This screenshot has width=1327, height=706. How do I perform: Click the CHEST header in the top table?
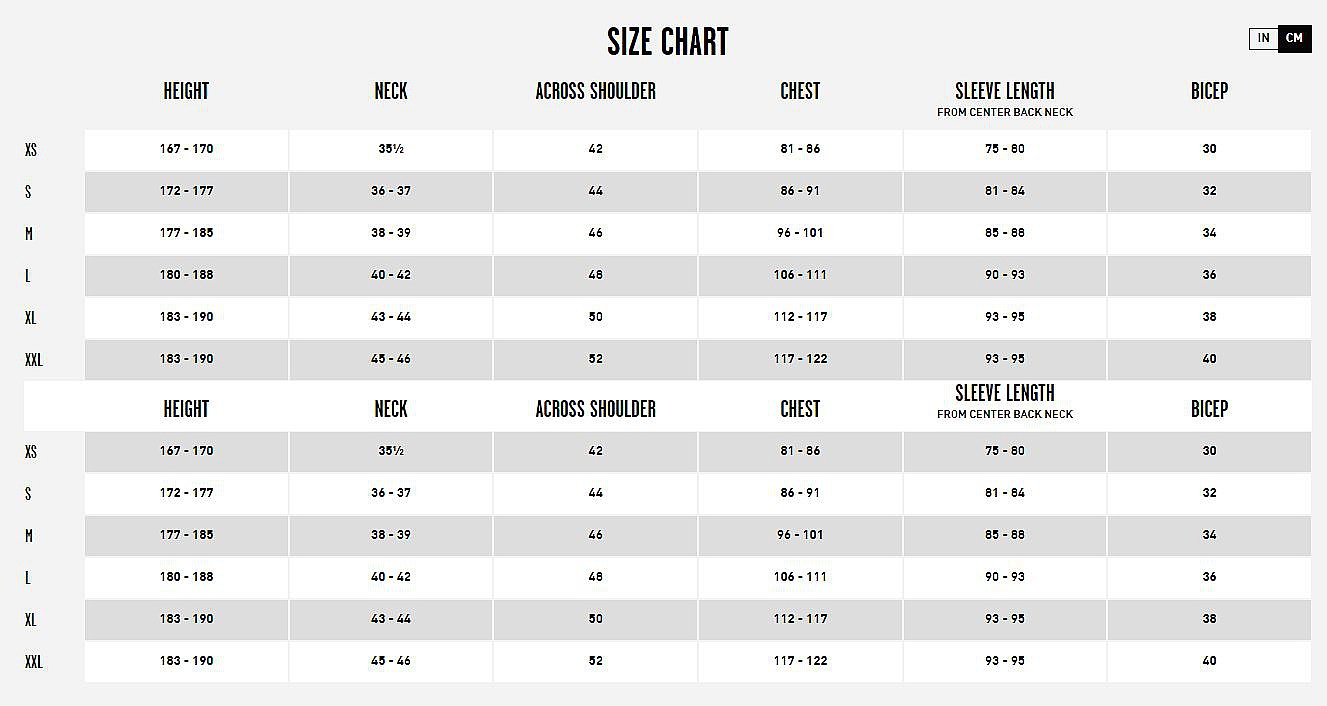click(x=800, y=91)
